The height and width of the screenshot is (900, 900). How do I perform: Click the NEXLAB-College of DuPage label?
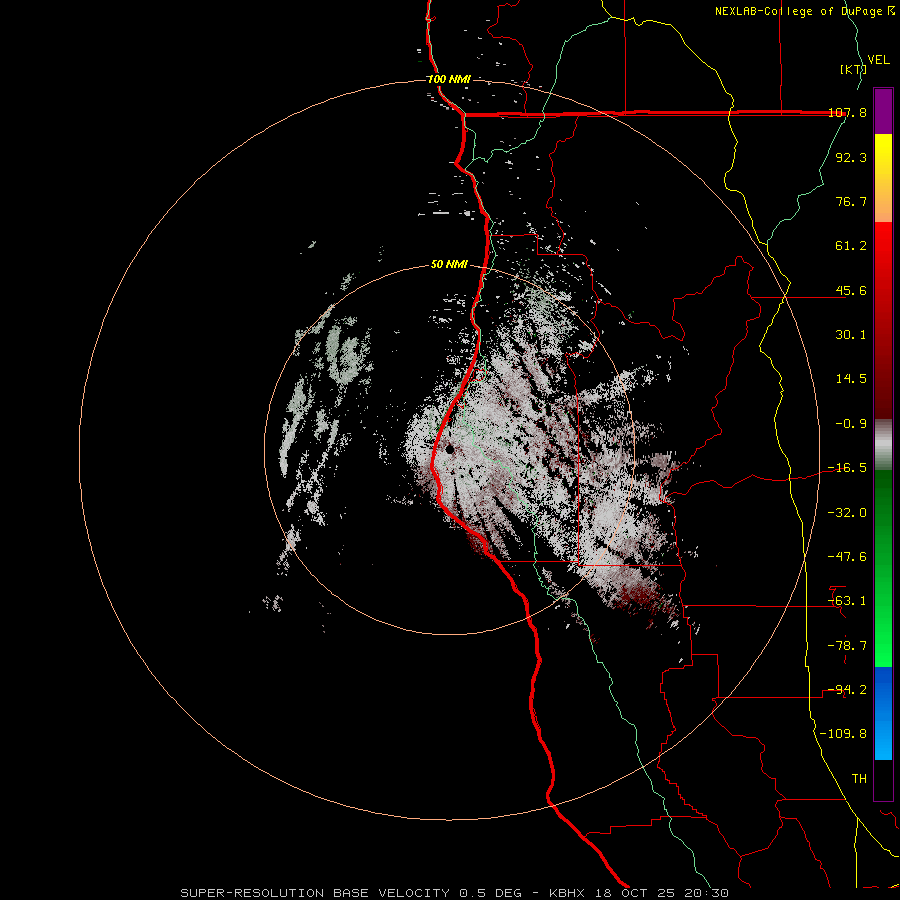click(x=804, y=11)
